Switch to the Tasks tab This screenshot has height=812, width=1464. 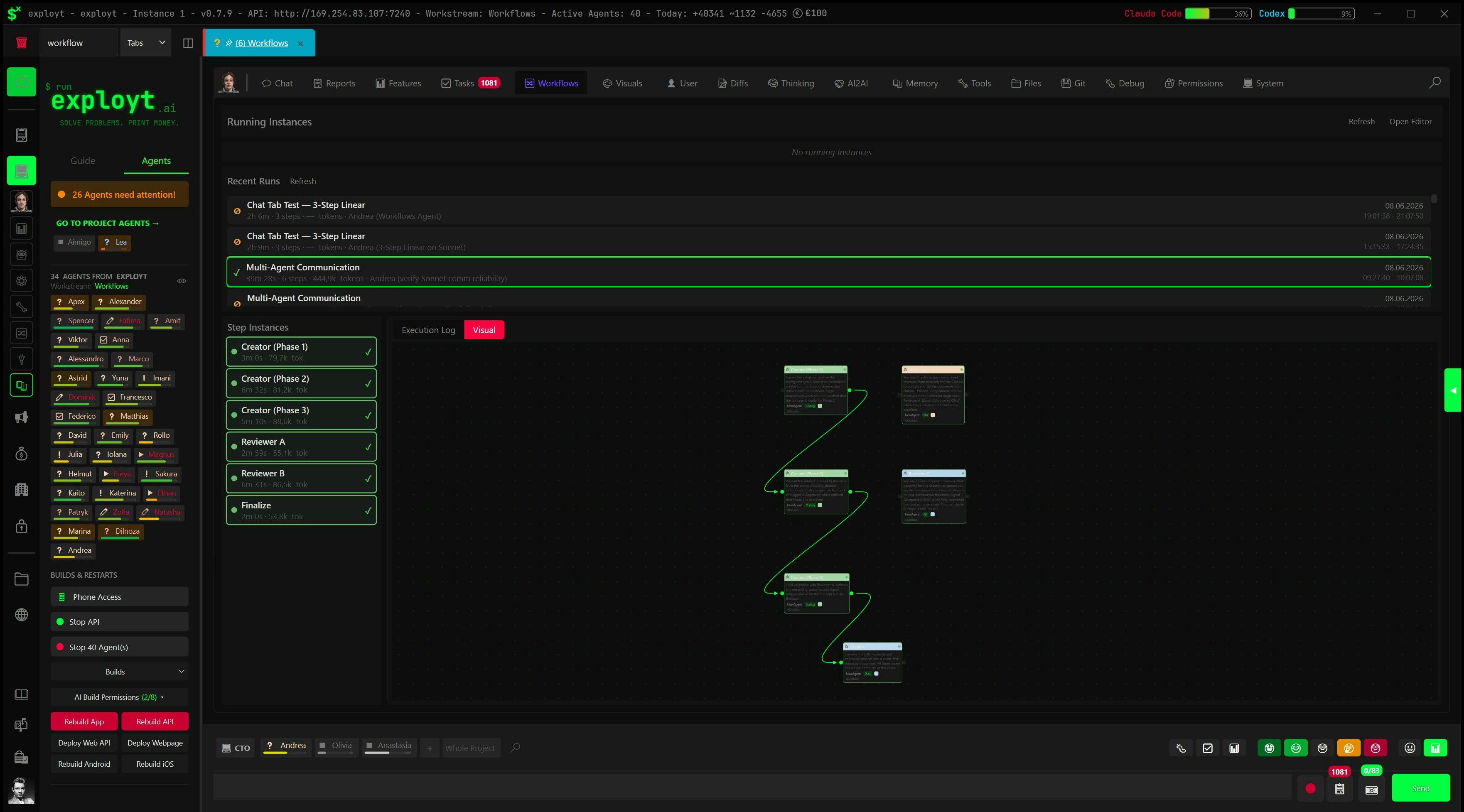(x=471, y=83)
